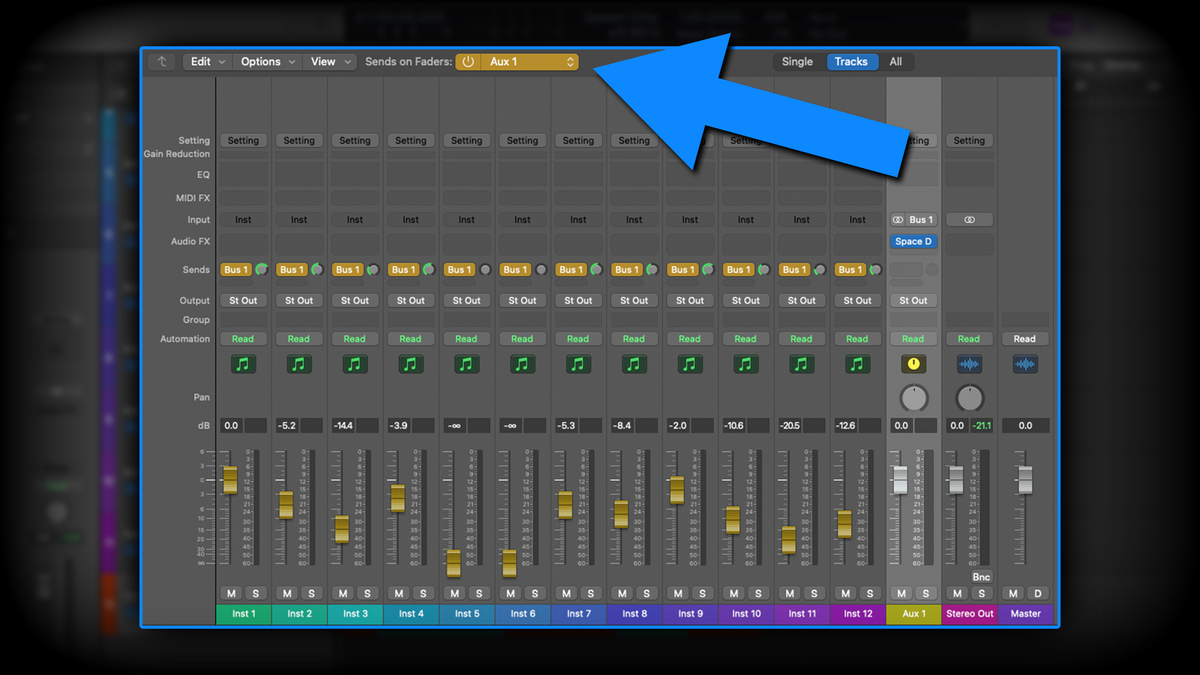Viewport: 1200px width, 675px height.
Task: Open the Options menu
Action: click(x=266, y=61)
